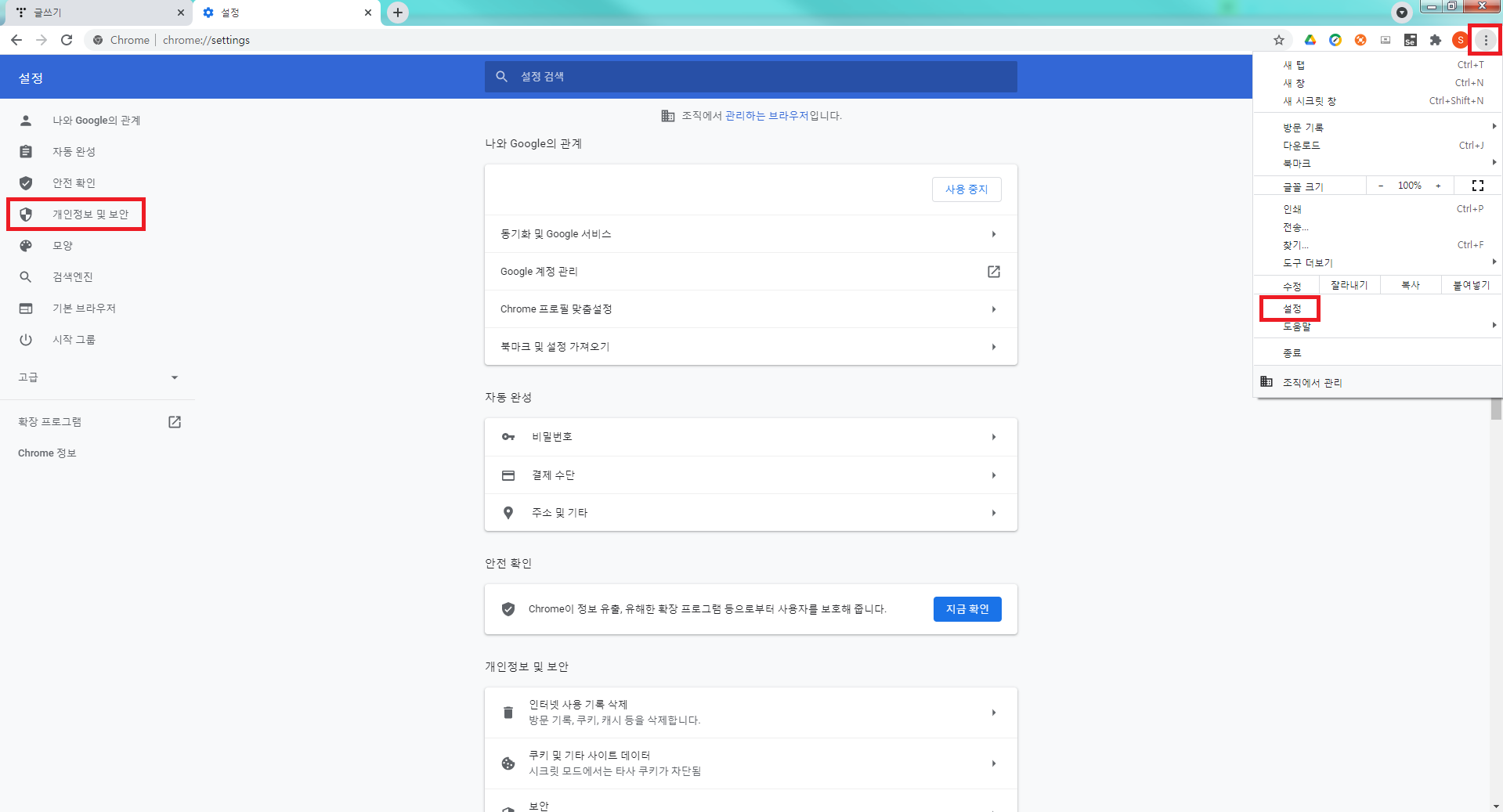Click 붙여넣기 in edit row

pos(1472,285)
